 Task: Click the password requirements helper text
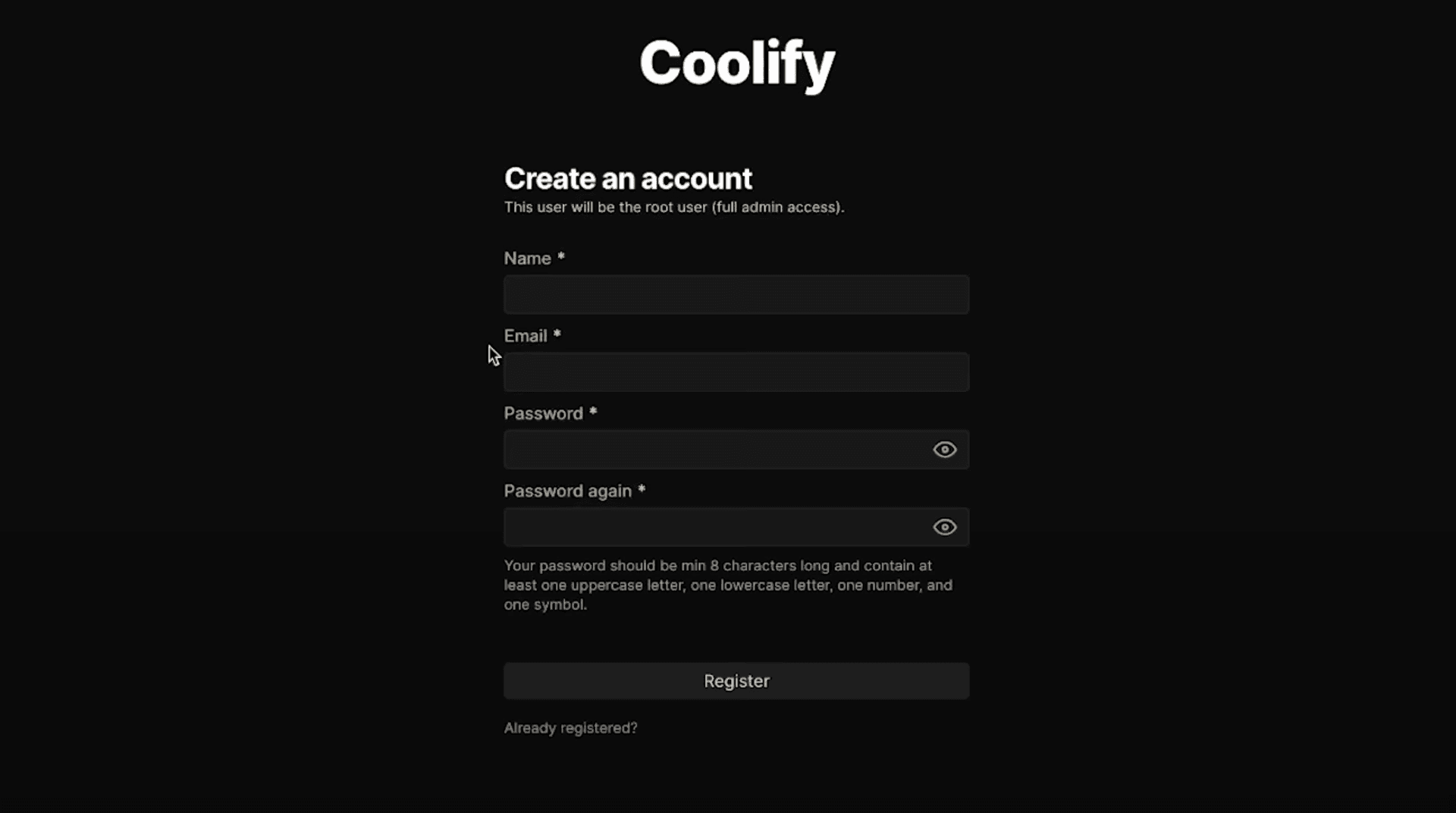click(727, 585)
